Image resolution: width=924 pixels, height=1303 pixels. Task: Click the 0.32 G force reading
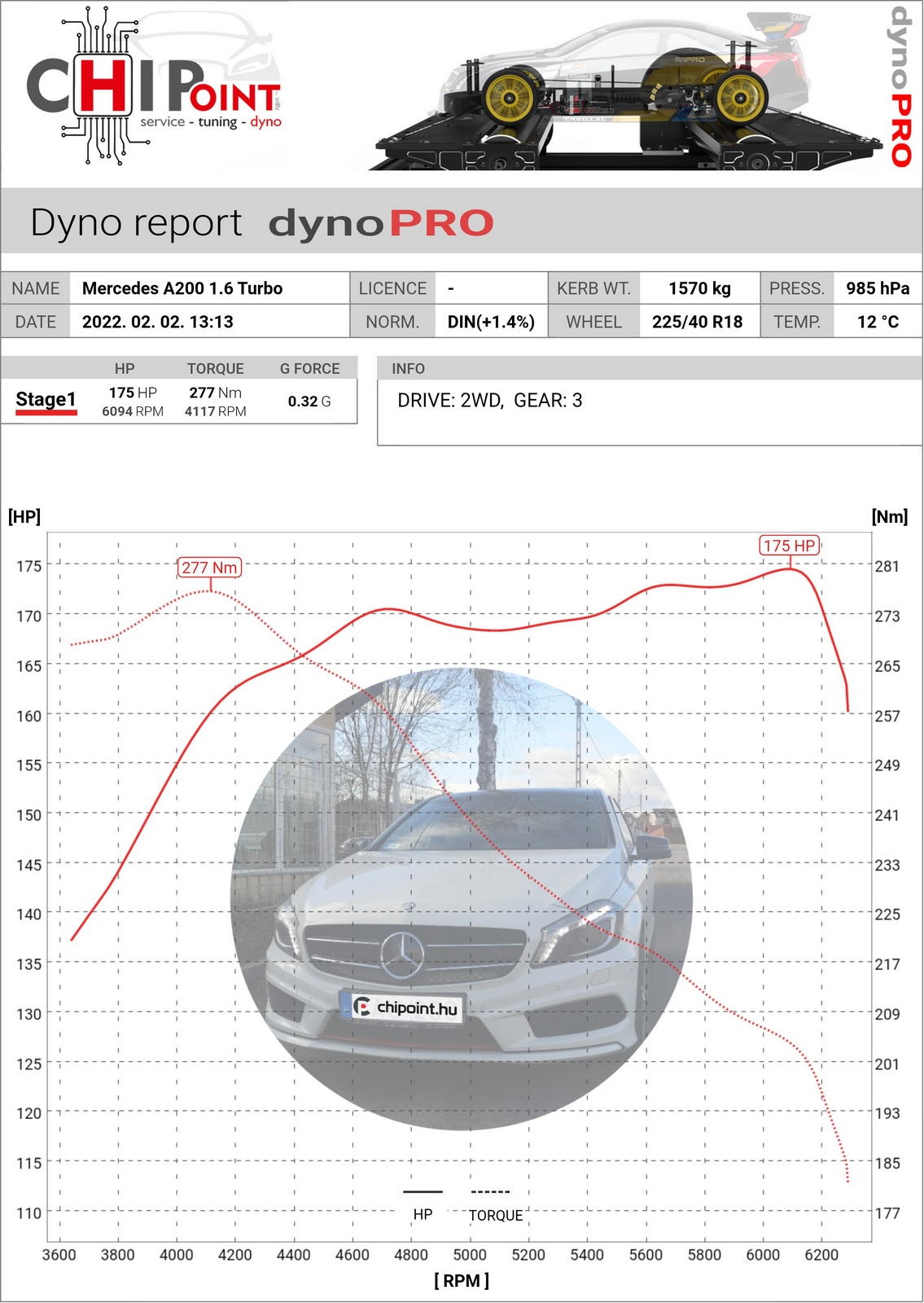point(309,401)
